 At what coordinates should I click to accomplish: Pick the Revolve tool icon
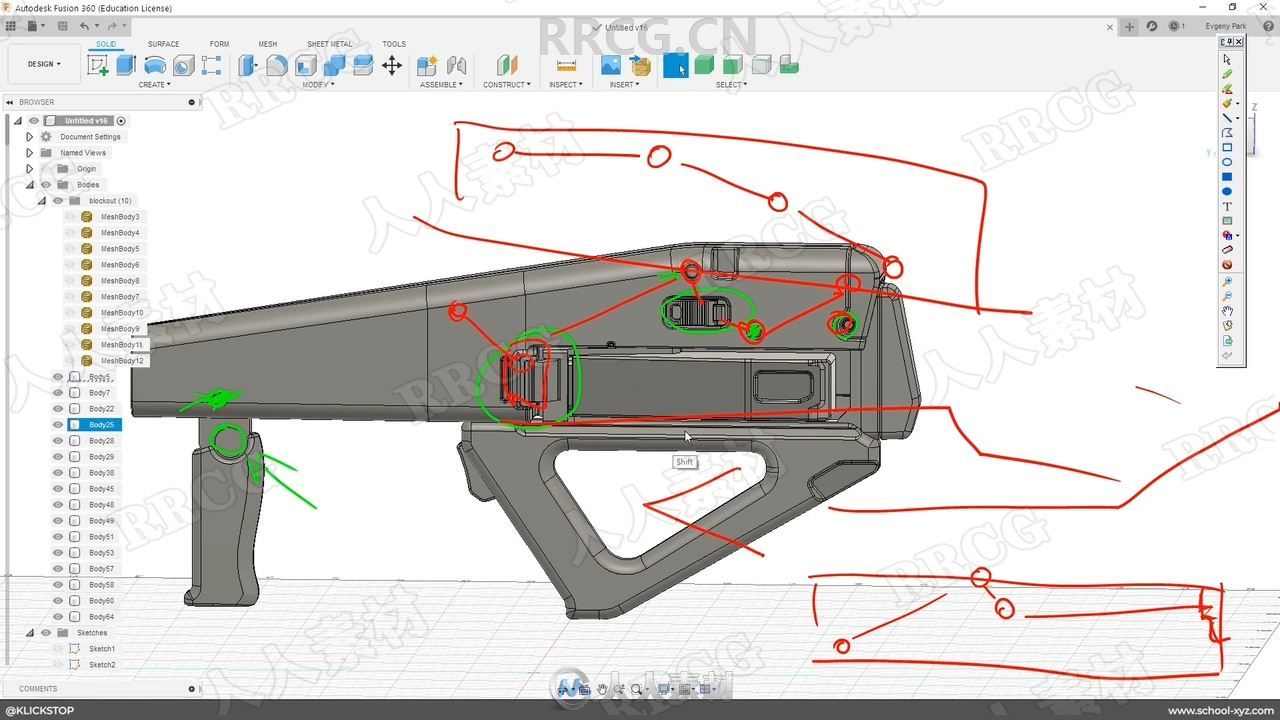click(x=155, y=65)
